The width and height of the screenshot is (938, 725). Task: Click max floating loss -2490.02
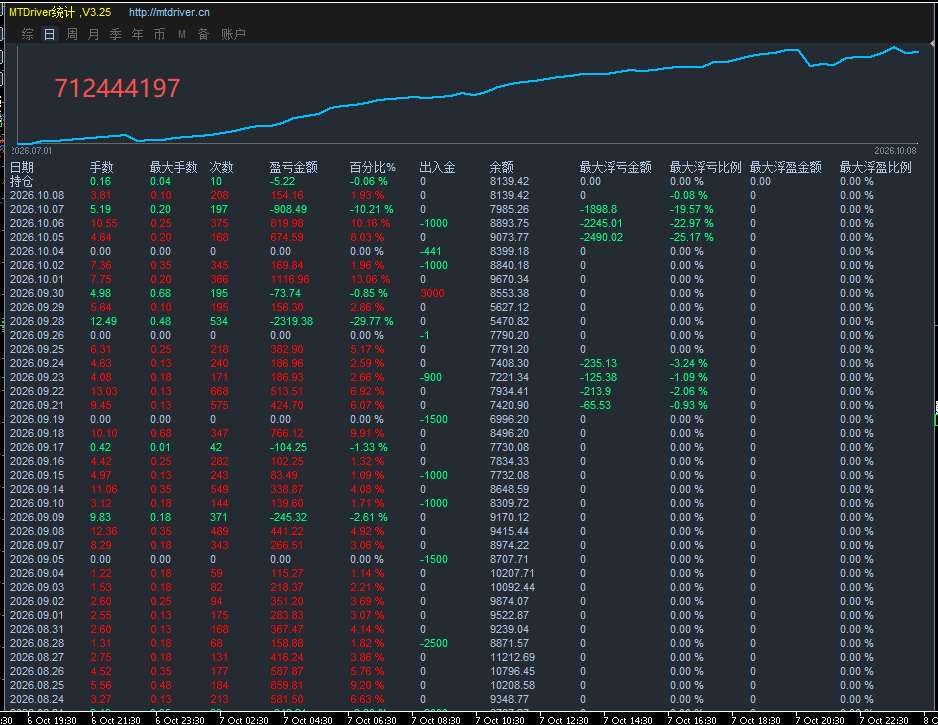point(601,237)
